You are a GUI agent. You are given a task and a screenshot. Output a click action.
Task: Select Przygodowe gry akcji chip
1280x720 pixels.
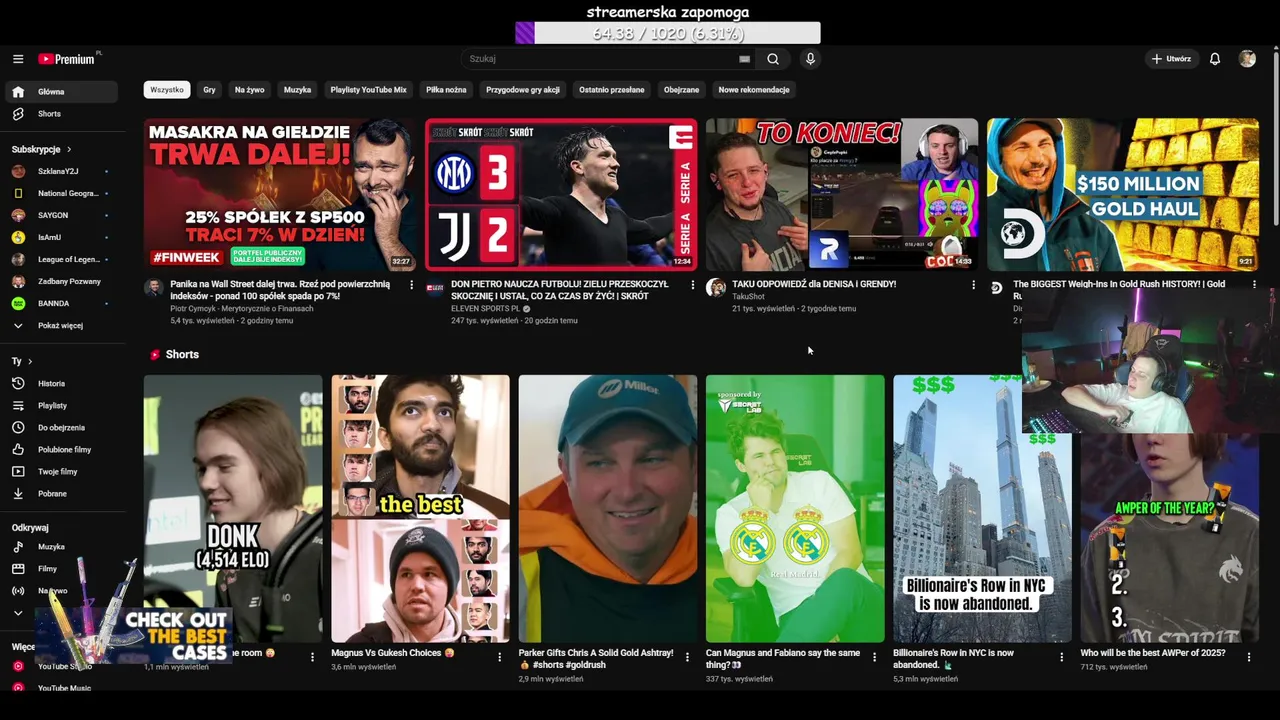click(523, 90)
